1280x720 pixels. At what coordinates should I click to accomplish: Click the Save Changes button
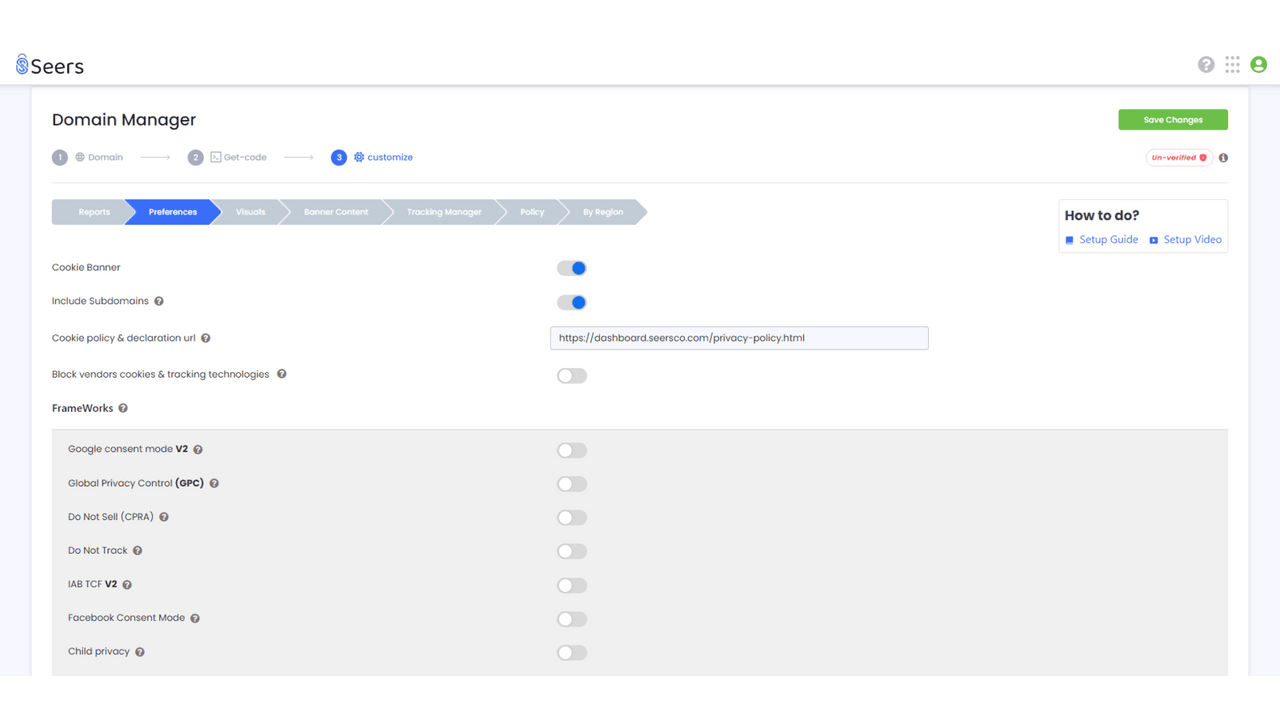click(x=1172, y=119)
